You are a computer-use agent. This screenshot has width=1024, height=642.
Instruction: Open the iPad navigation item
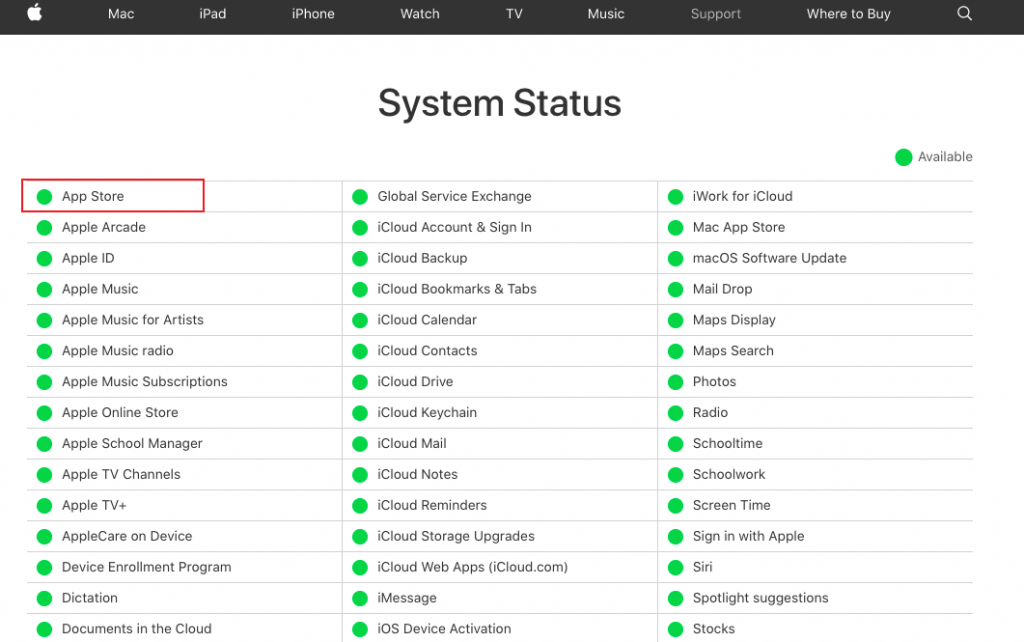point(213,14)
